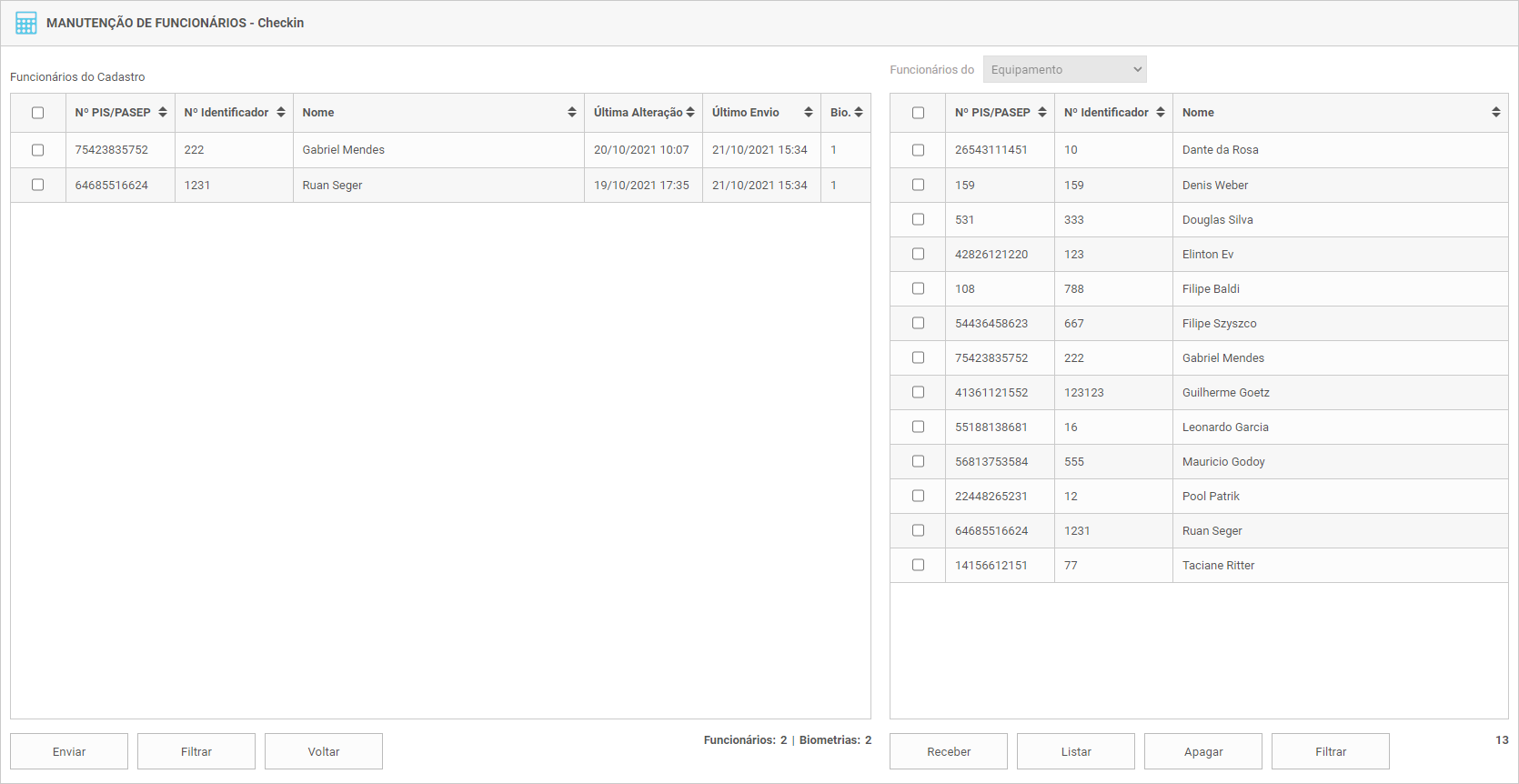Sort right table by Nº PIS/PASEP arrows
The width and height of the screenshot is (1519, 784).
click(x=1042, y=112)
